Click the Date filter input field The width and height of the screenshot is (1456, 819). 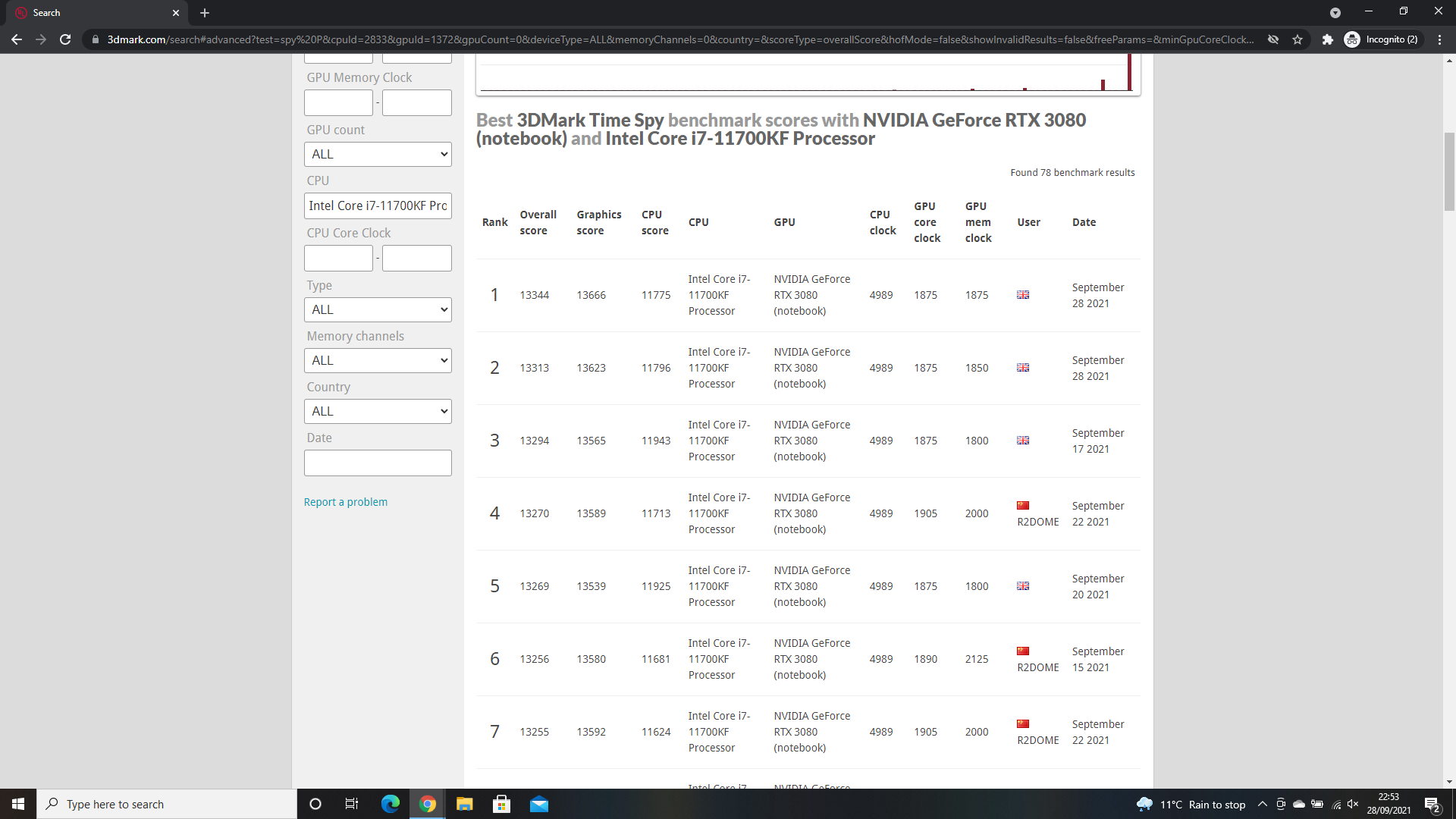pyautogui.click(x=378, y=463)
